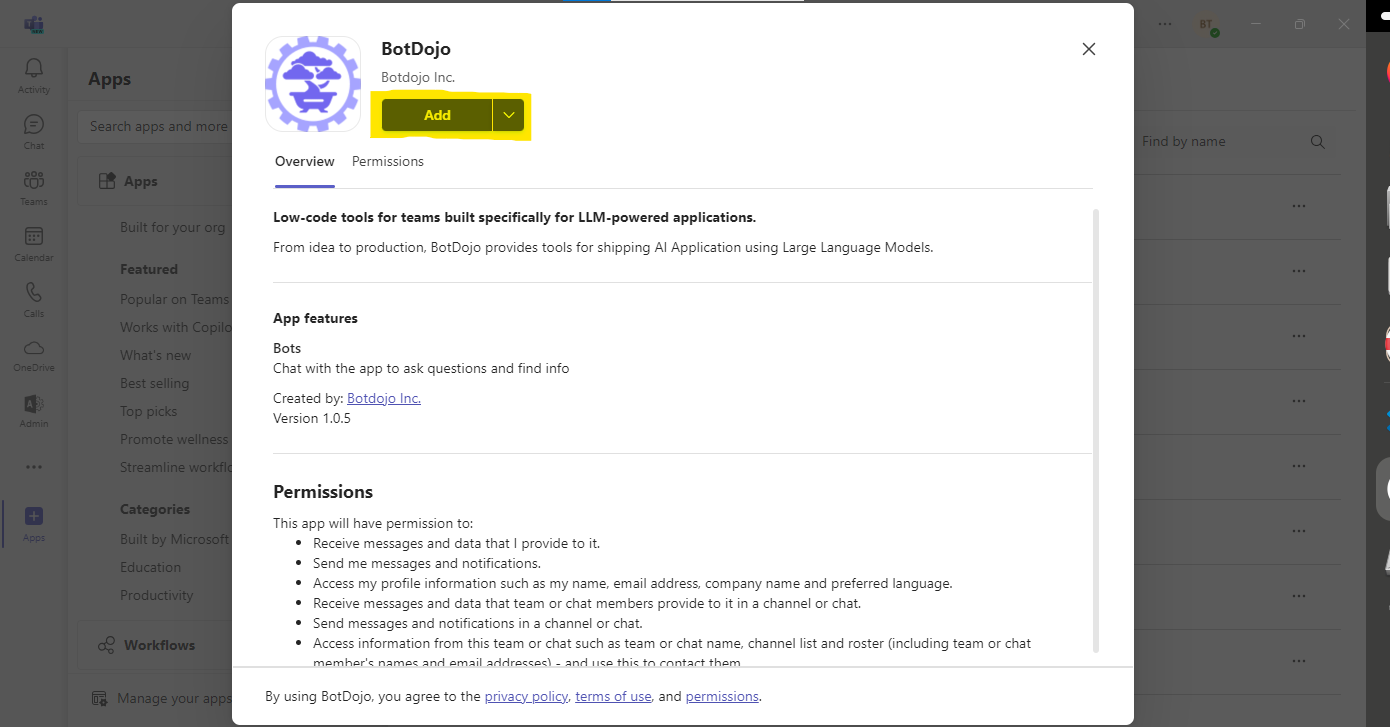Click the dialog vertical scrollbar
The image size is (1390, 727).
click(1096, 430)
